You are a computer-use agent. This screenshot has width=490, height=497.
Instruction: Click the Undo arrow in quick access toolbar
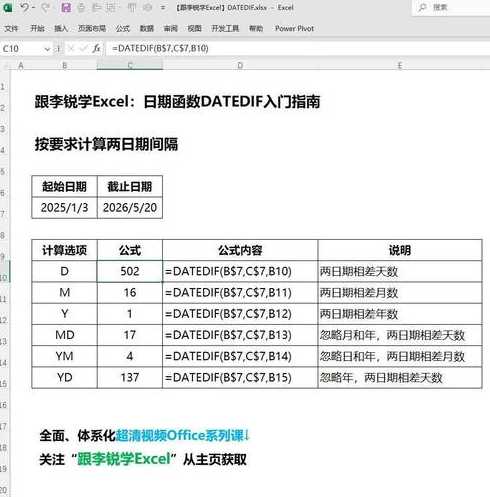[x=25, y=7]
